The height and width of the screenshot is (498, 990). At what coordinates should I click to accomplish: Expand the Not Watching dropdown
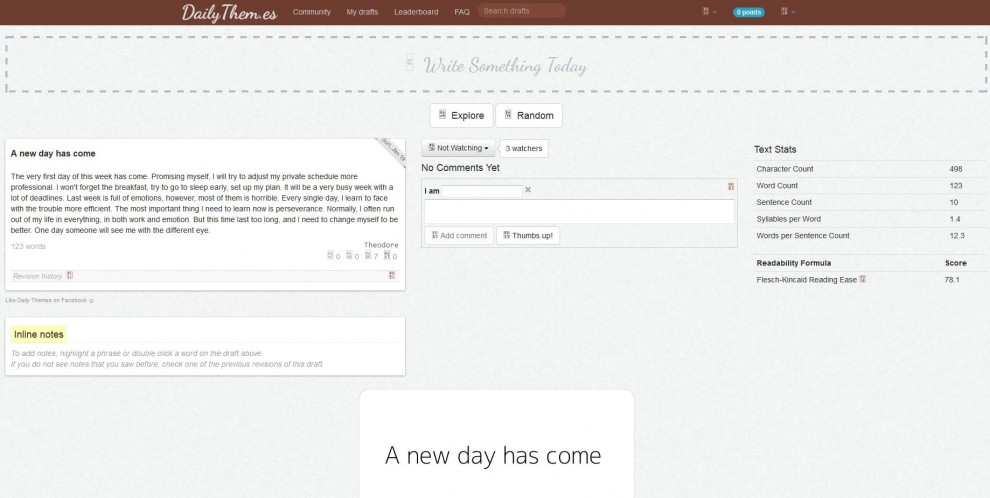(x=458, y=148)
